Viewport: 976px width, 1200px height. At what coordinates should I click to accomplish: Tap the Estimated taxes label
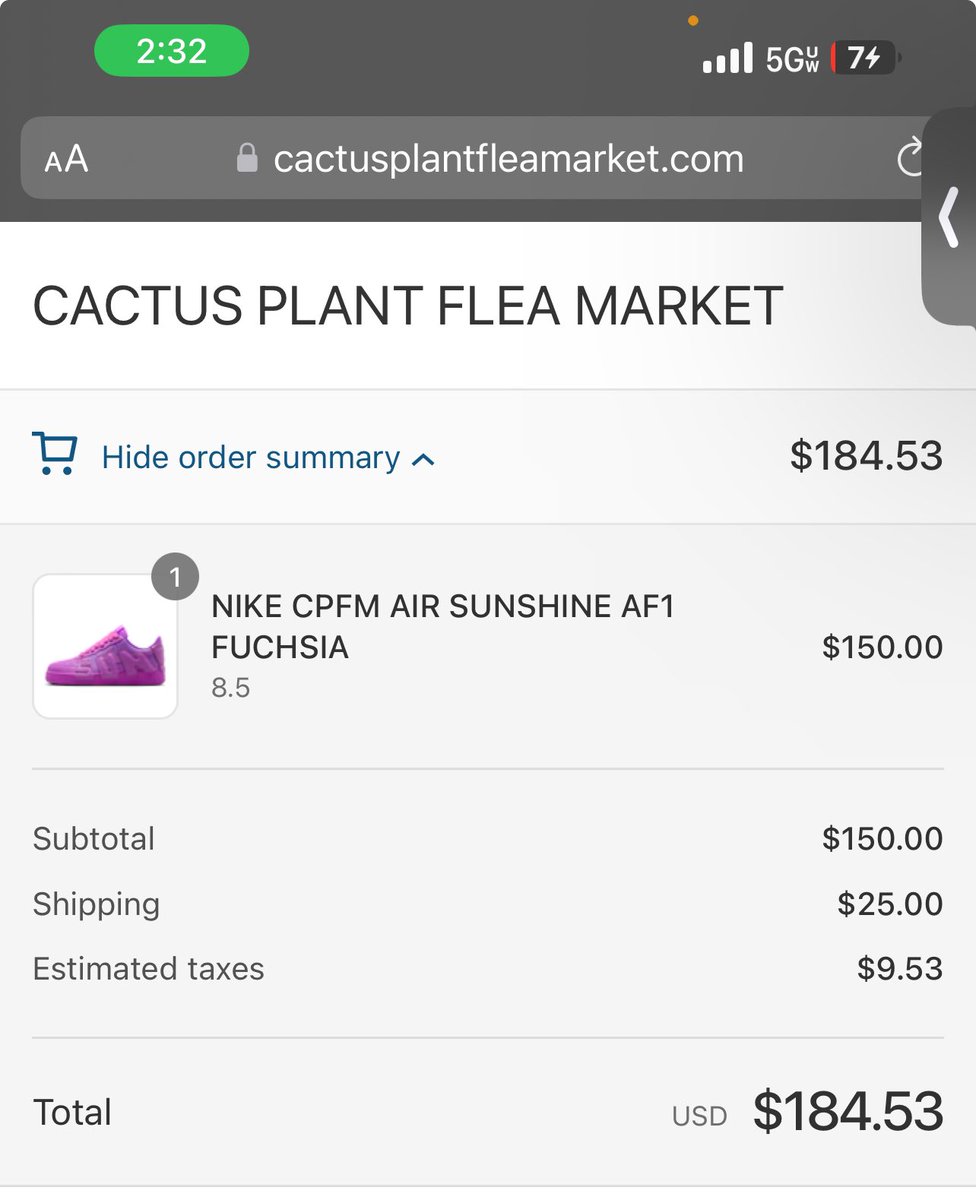tap(148, 969)
